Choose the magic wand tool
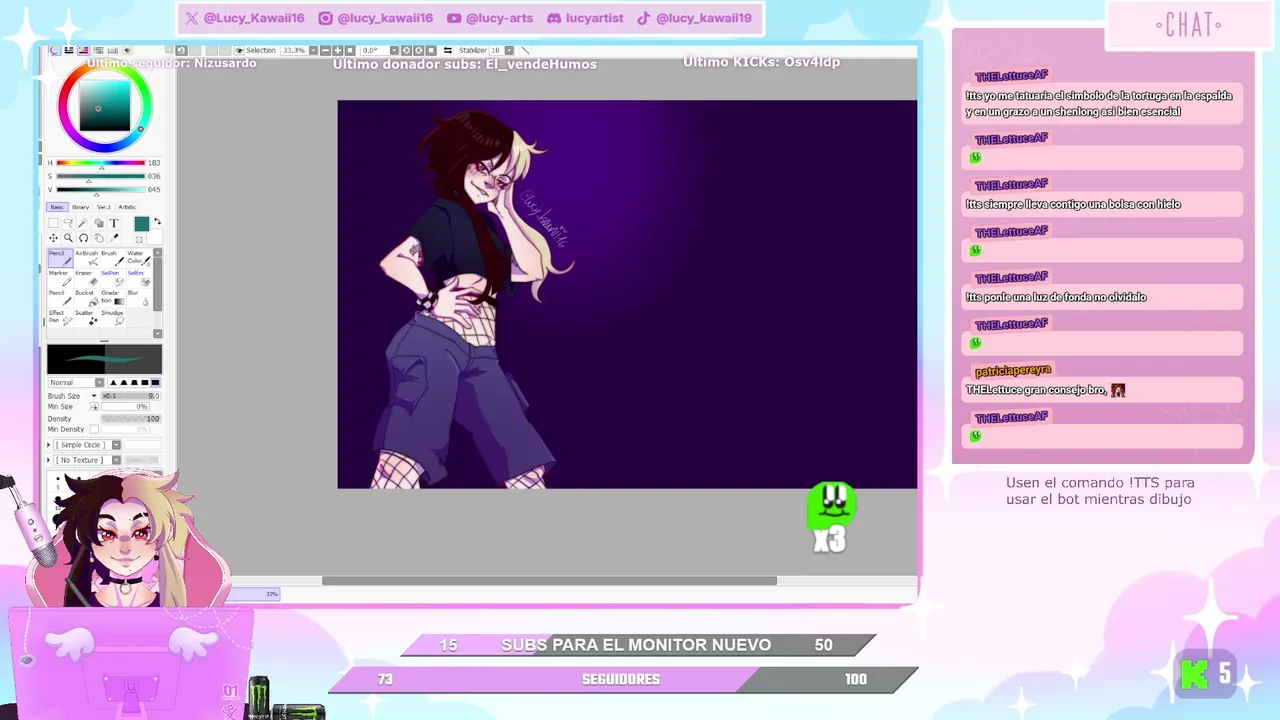Screen dimensions: 1280x720 tap(83, 223)
